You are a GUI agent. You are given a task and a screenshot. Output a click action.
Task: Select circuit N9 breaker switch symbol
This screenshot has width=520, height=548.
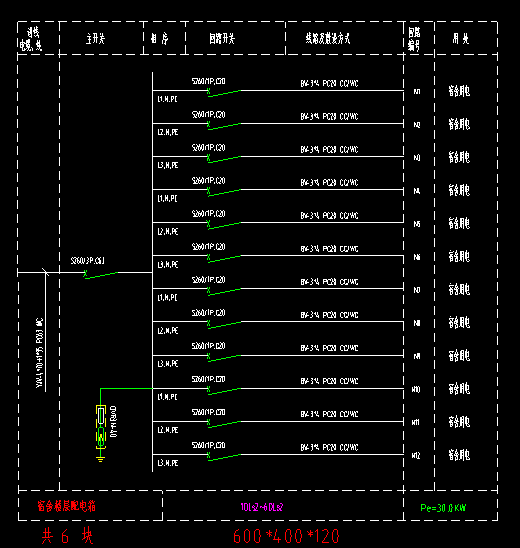pos(224,357)
